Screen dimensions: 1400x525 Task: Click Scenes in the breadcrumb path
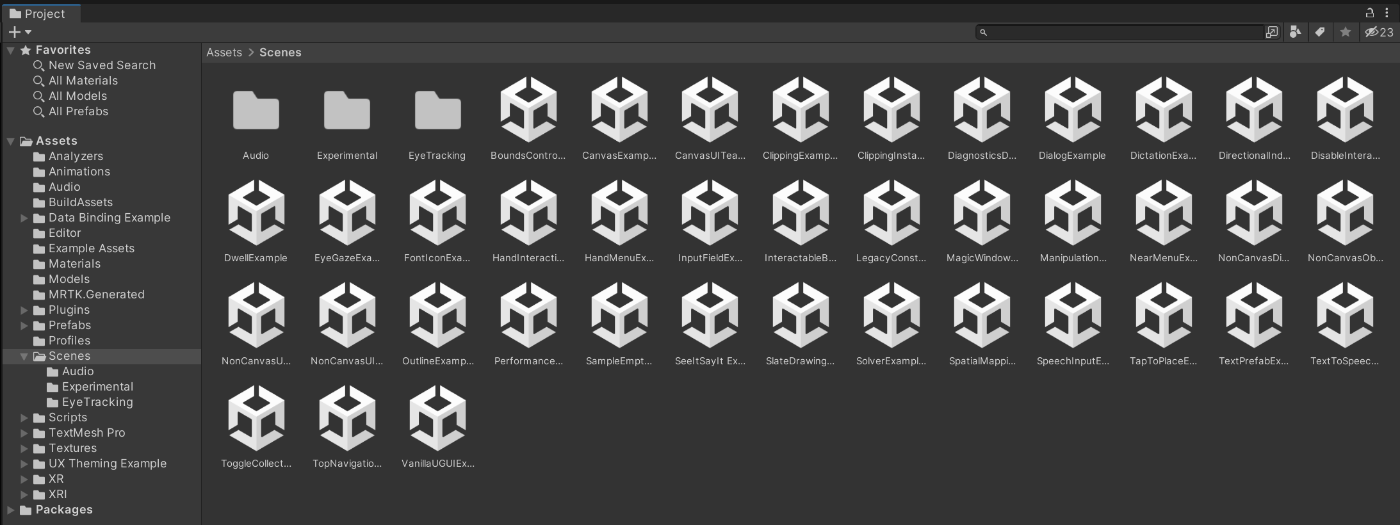pyautogui.click(x=280, y=52)
